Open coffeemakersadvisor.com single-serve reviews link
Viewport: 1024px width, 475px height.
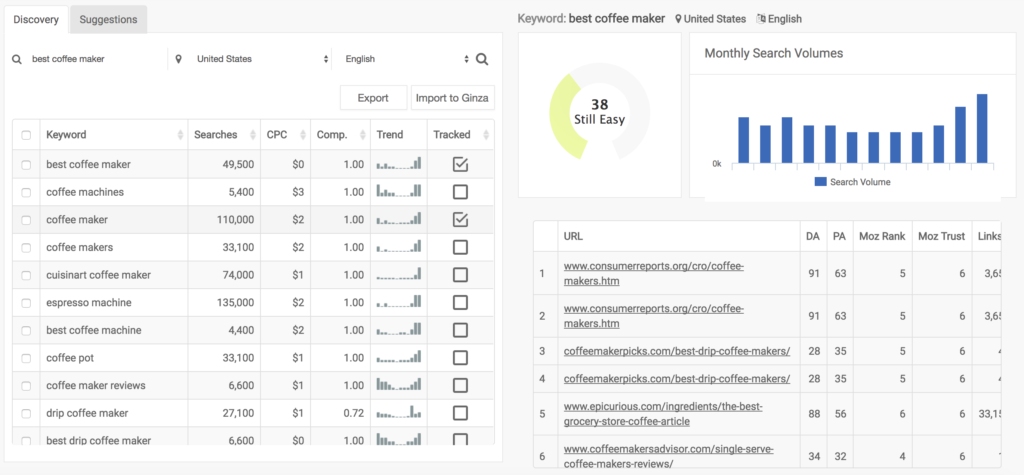click(668, 456)
